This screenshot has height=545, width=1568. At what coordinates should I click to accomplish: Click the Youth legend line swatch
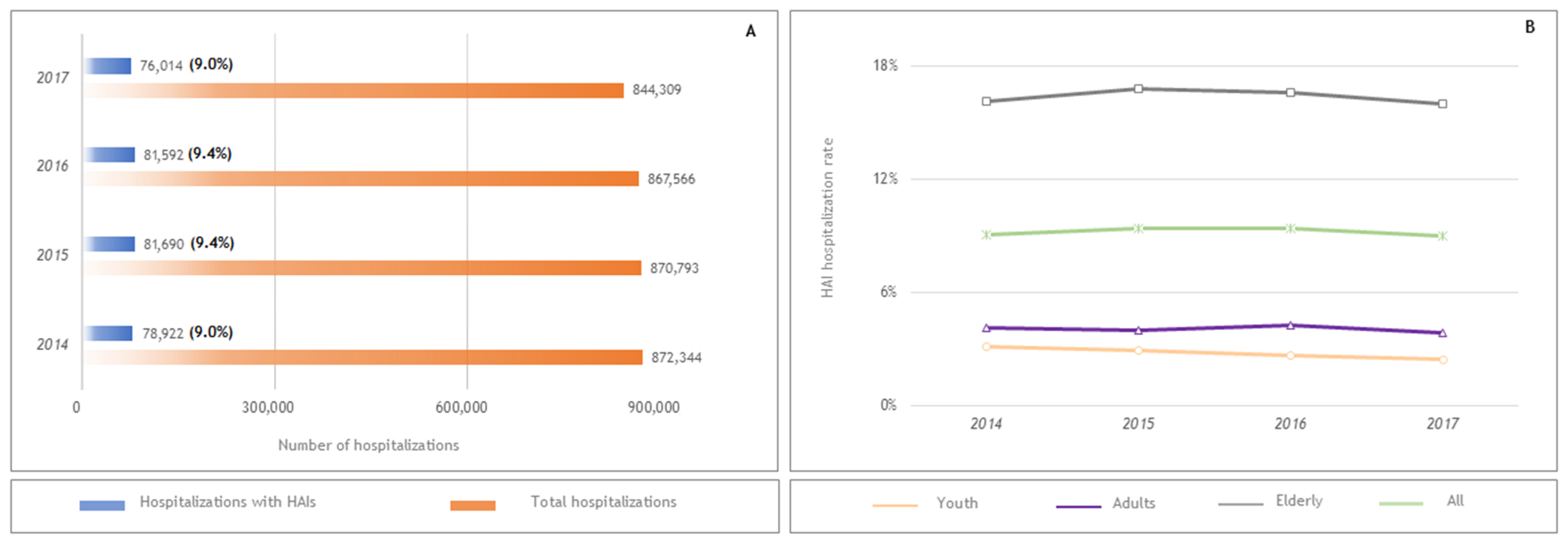pos(894,506)
